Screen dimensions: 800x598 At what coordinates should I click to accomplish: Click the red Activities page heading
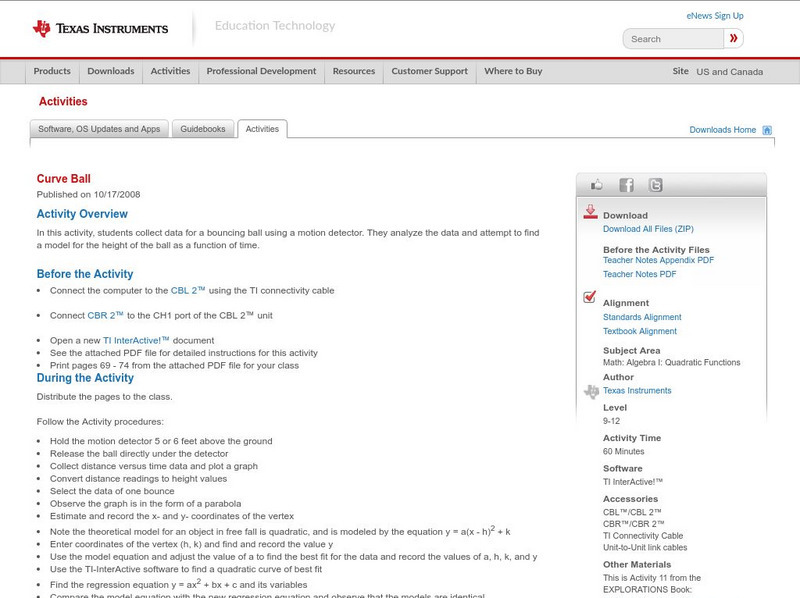pos(63,102)
